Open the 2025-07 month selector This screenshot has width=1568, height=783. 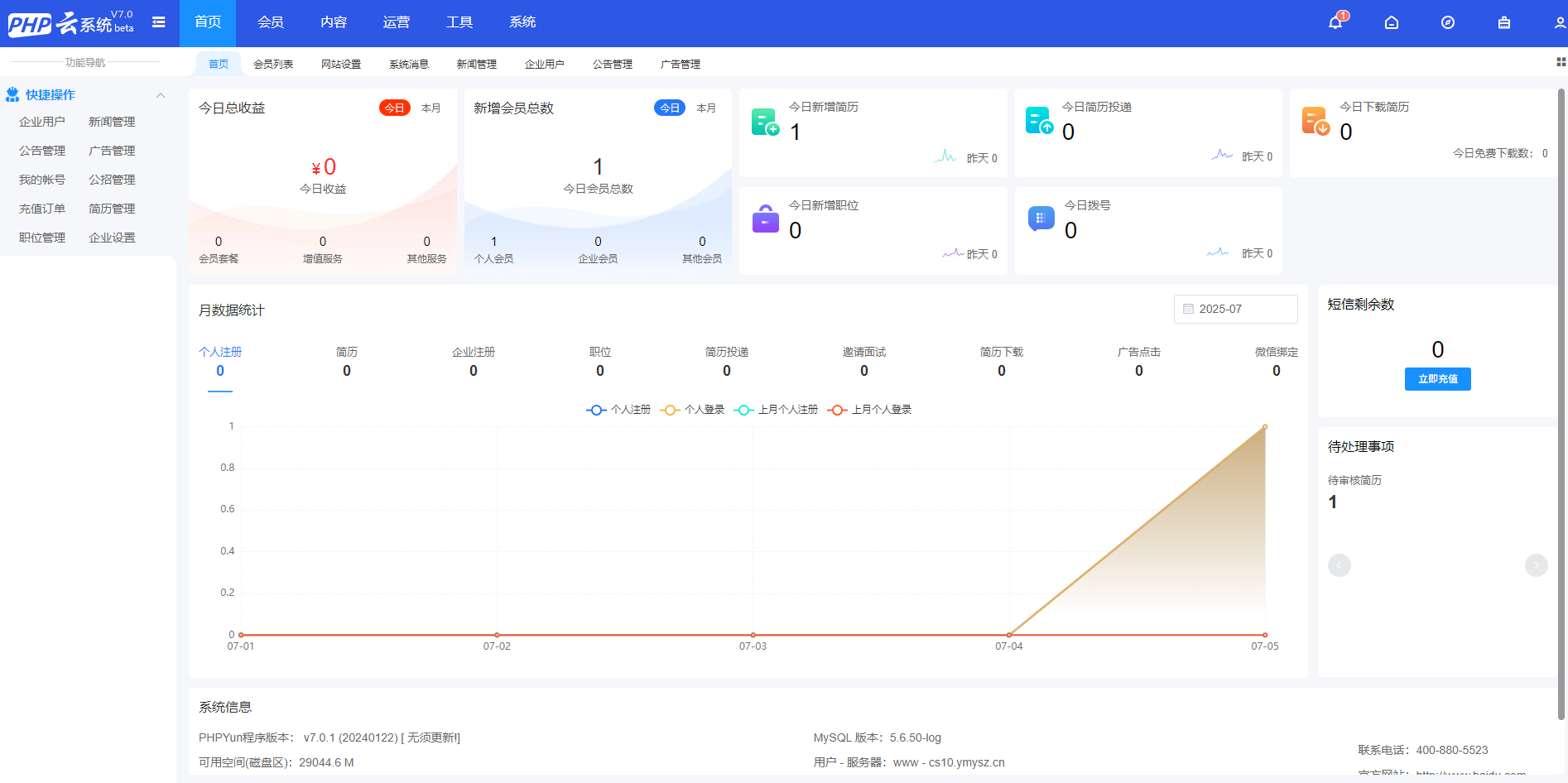(1235, 308)
